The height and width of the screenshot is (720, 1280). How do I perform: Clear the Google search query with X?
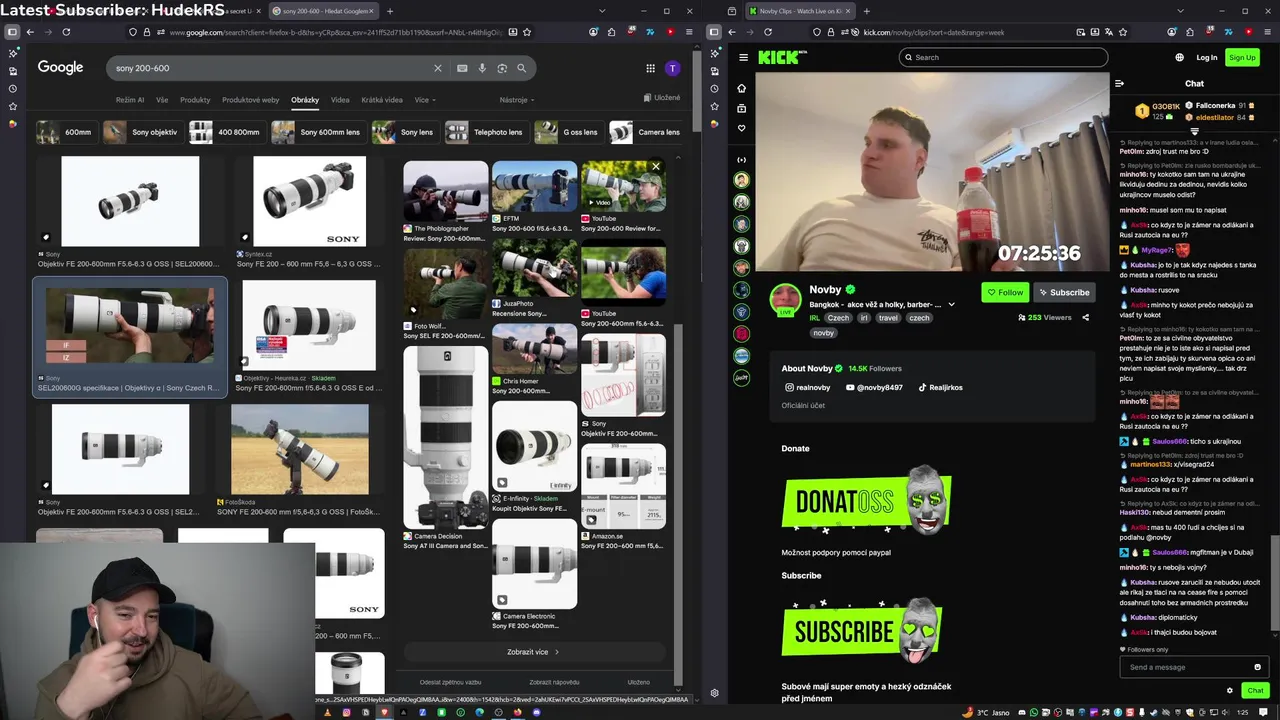(x=437, y=68)
